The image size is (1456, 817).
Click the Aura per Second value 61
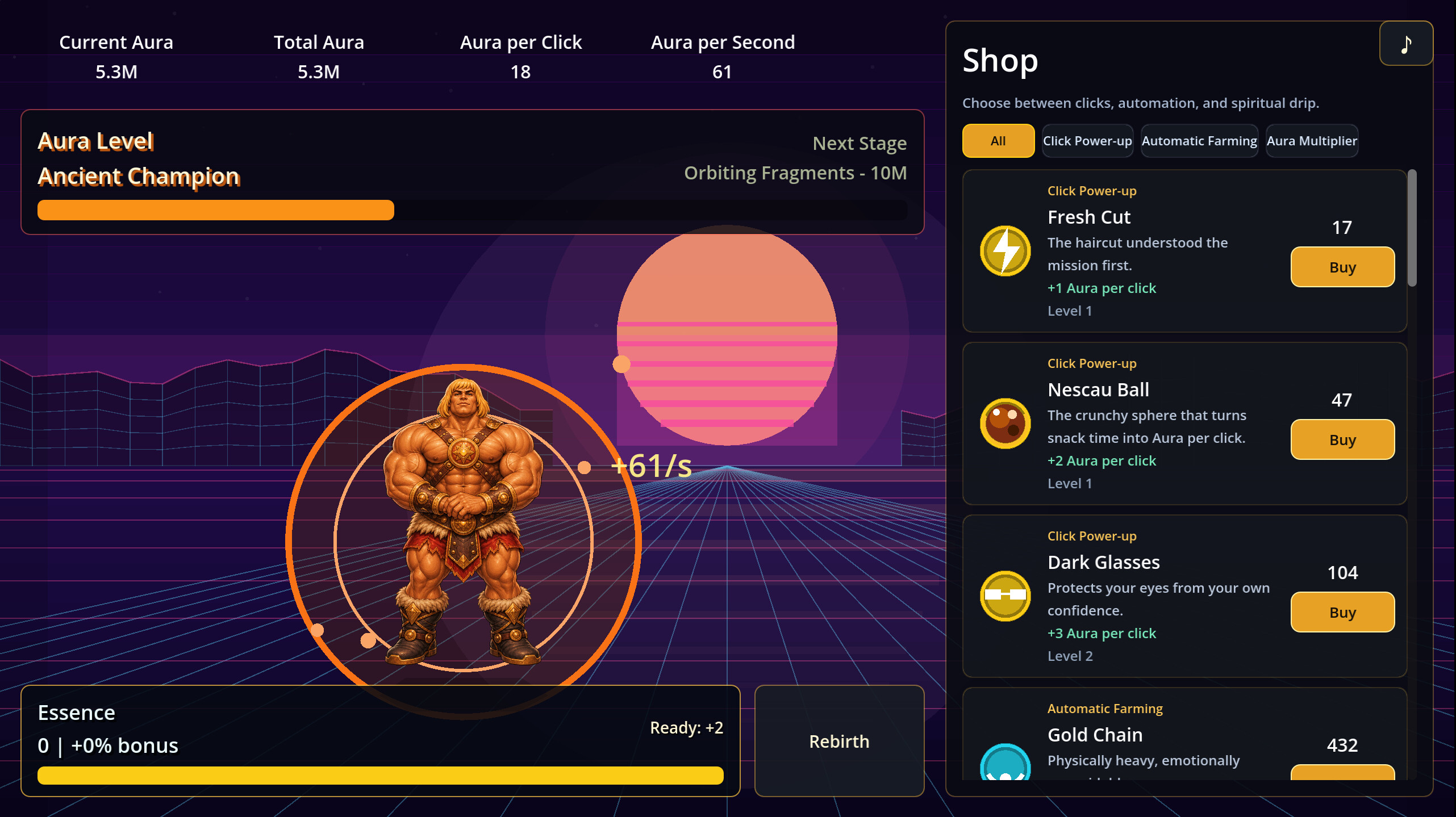722,72
